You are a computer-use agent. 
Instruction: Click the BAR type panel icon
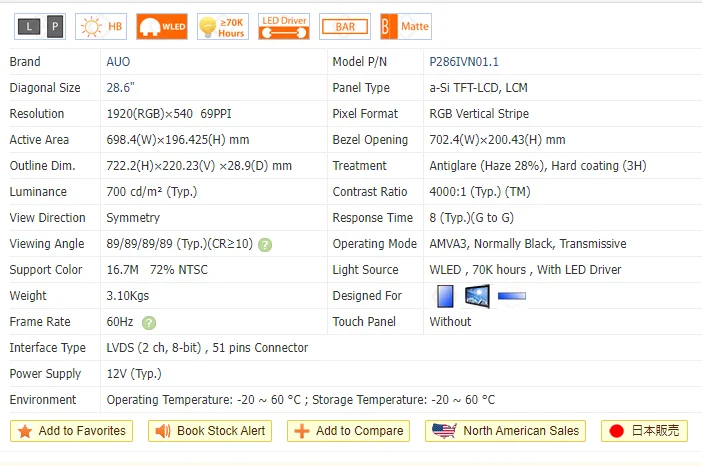tap(345, 26)
